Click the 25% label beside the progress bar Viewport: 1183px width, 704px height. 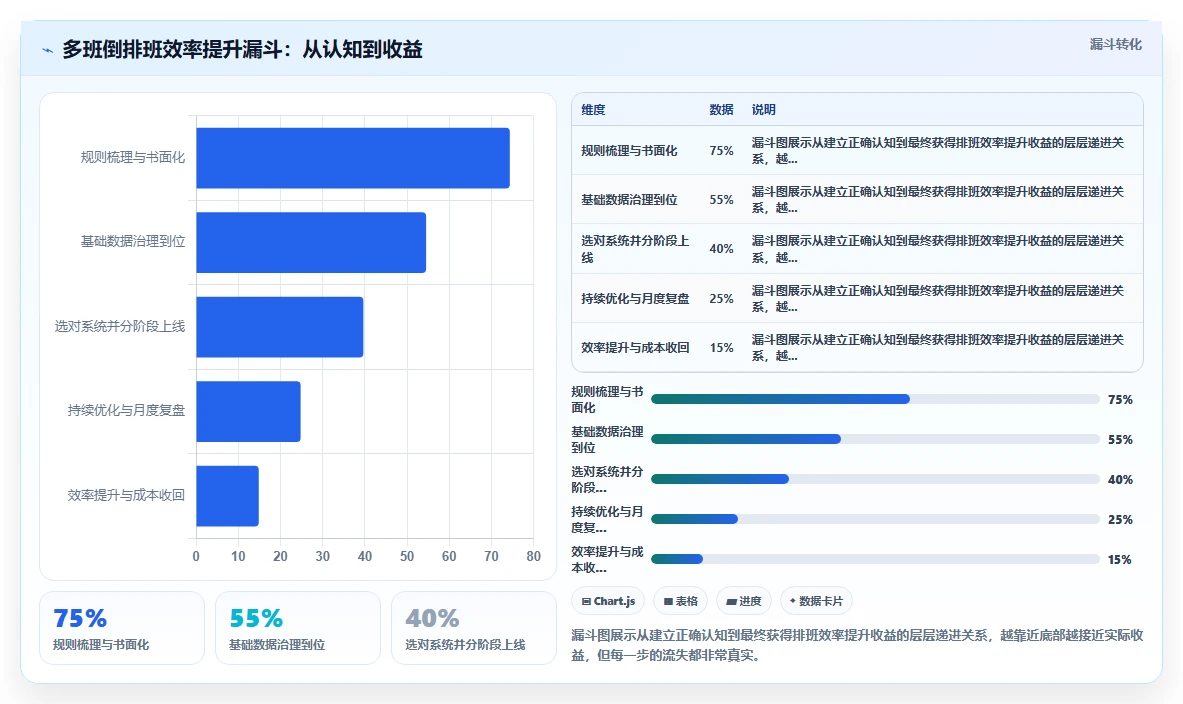(x=1120, y=520)
